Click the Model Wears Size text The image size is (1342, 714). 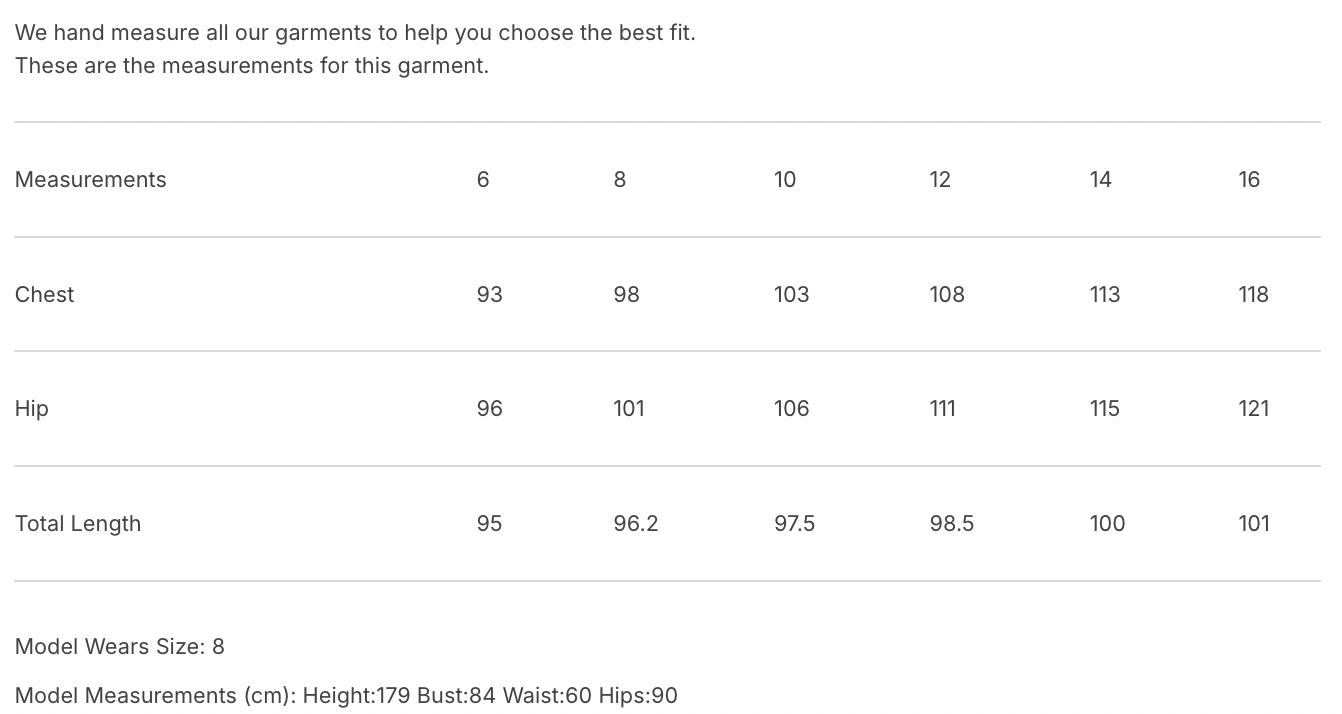pos(120,646)
